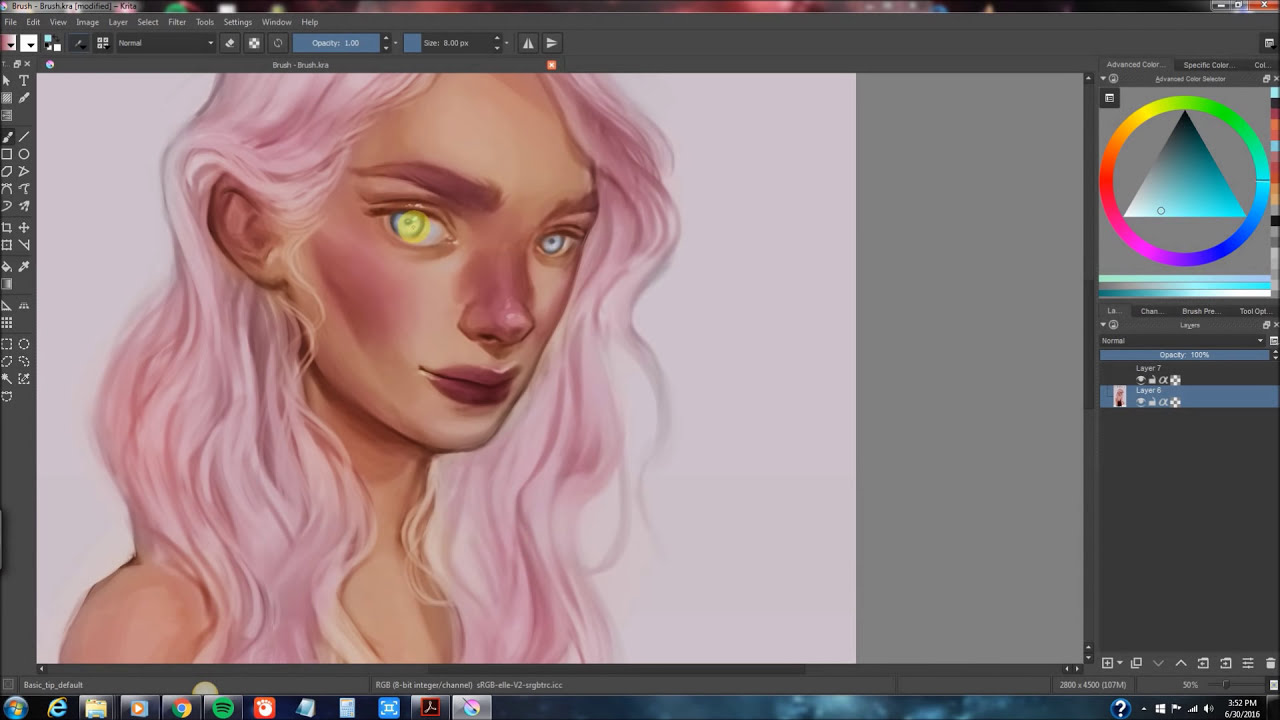This screenshot has height=720, width=1280.
Task: Select the Ellipse tool
Action: click(x=24, y=154)
